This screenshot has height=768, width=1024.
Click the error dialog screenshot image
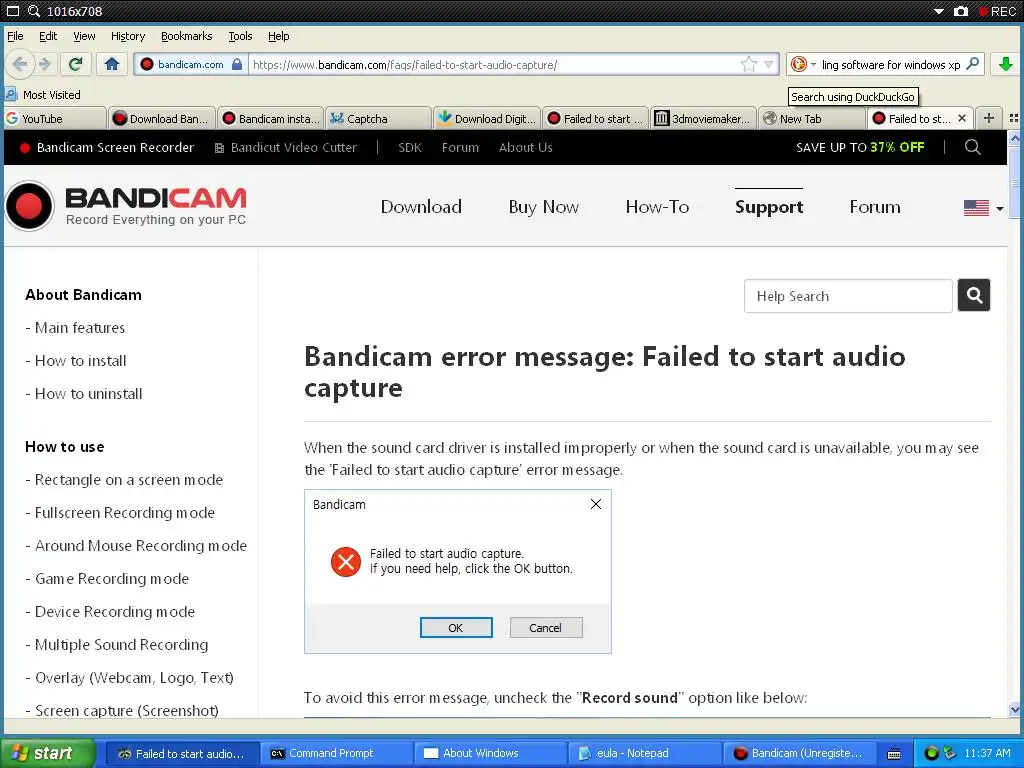[458, 571]
